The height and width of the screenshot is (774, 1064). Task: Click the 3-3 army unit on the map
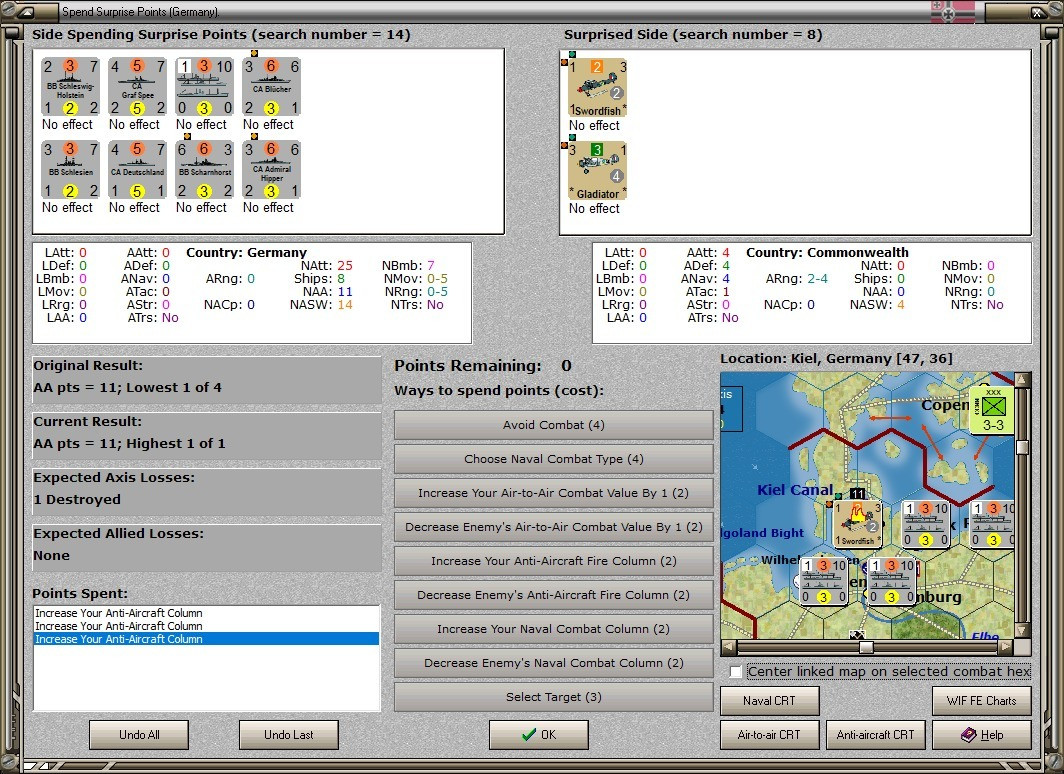991,410
